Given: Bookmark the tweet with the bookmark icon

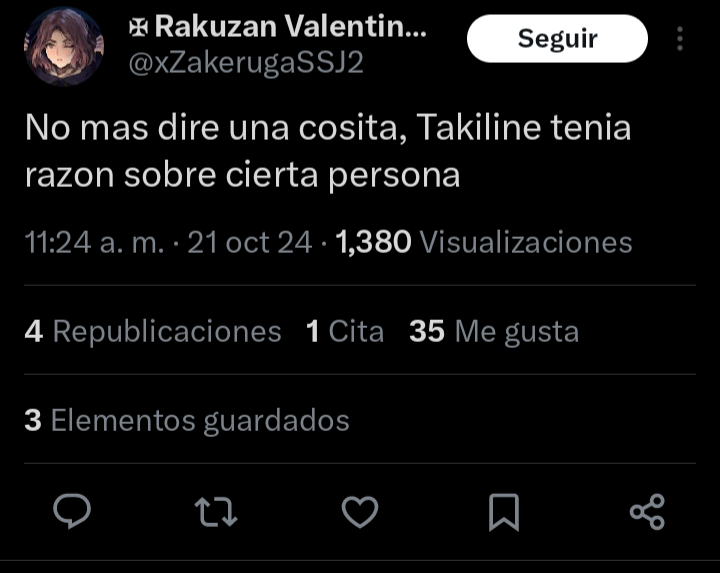Looking at the screenshot, I should (x=504, y=512).
